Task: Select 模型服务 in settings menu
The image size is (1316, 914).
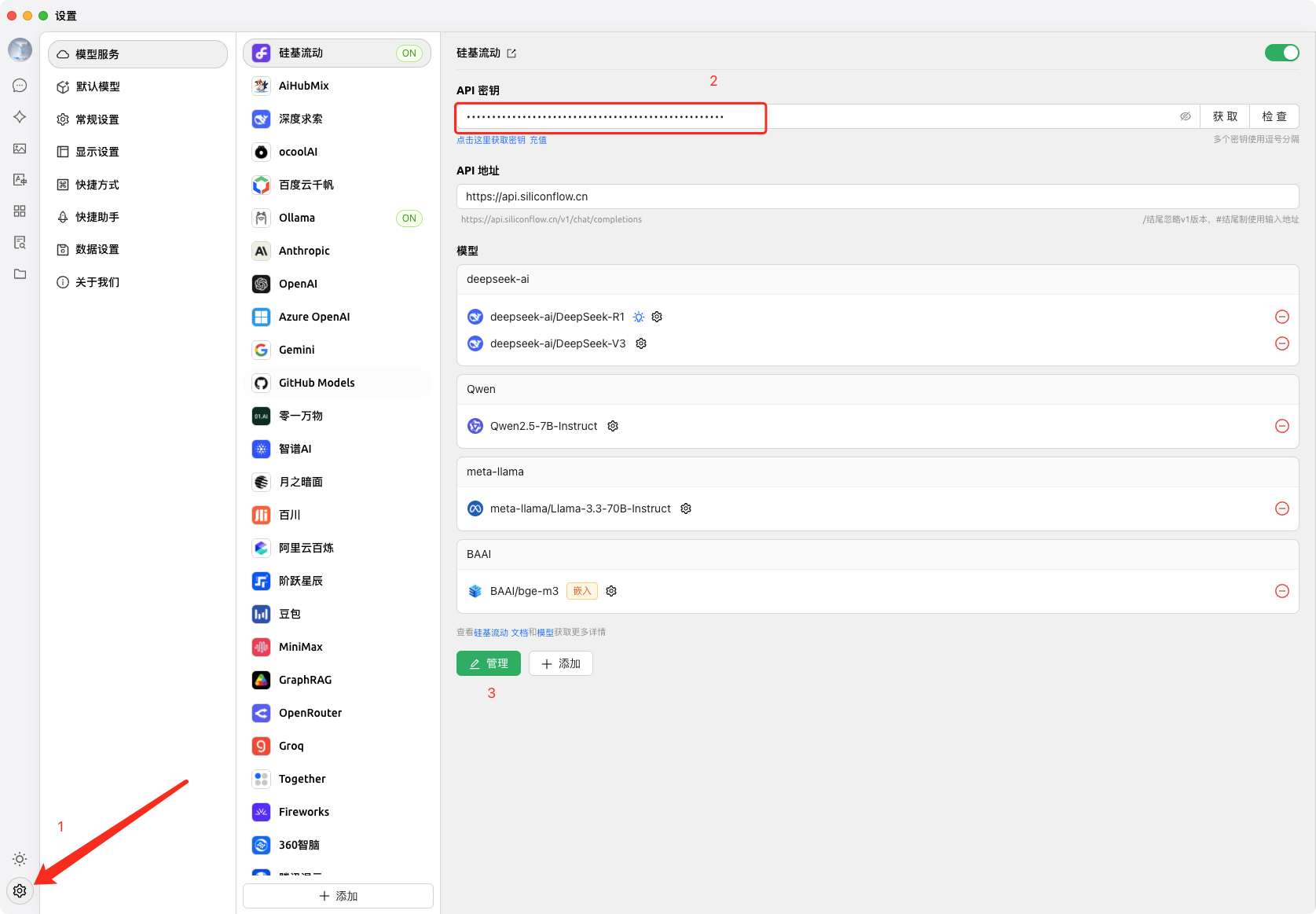Action: tap(138, 54)
